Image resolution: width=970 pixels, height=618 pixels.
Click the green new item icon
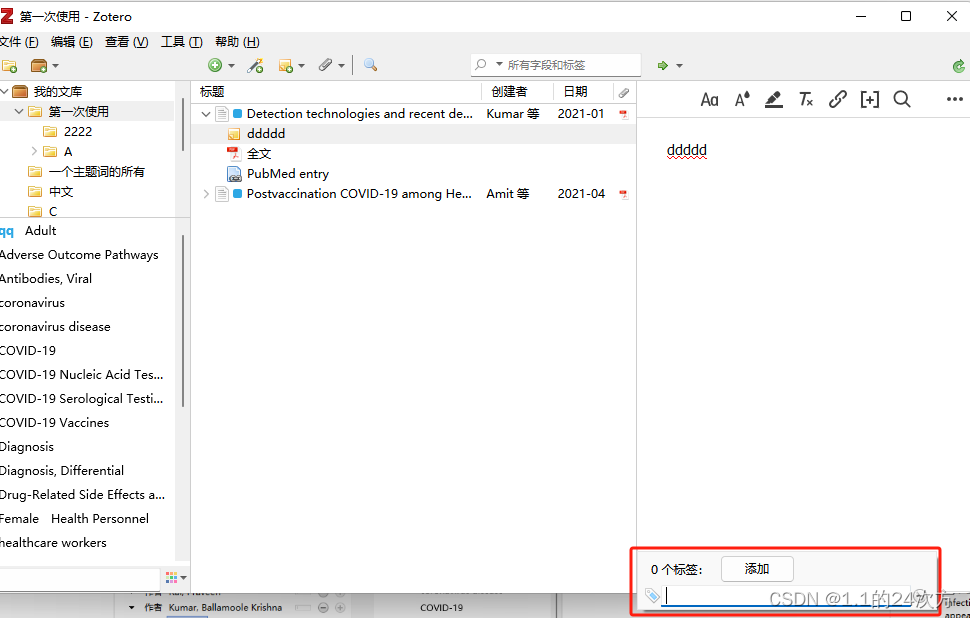coord(215,65)
